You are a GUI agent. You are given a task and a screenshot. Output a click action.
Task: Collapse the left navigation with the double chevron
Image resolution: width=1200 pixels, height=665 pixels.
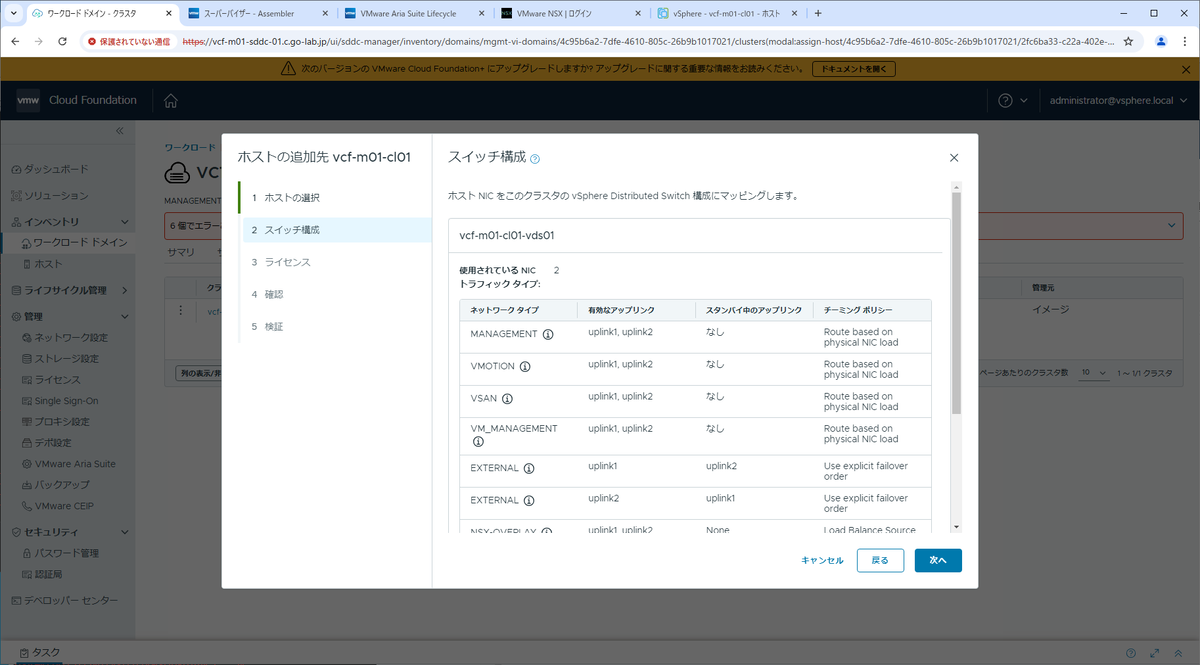click(x=118, y=131)
